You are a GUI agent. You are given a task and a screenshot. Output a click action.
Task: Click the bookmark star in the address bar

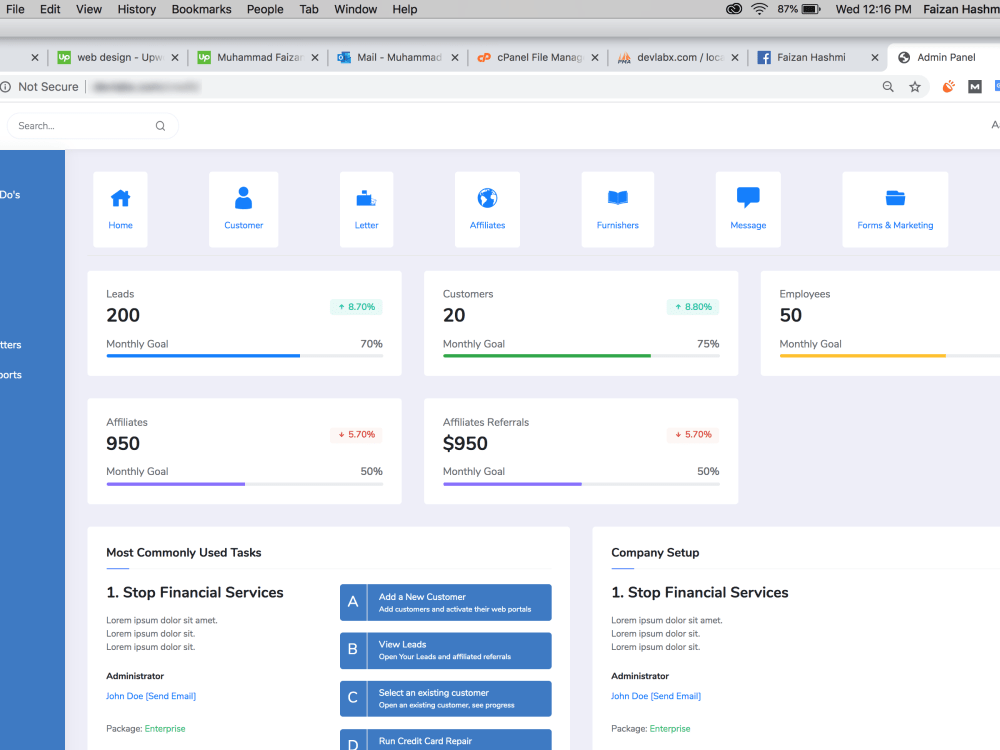(x=914, y=87)
